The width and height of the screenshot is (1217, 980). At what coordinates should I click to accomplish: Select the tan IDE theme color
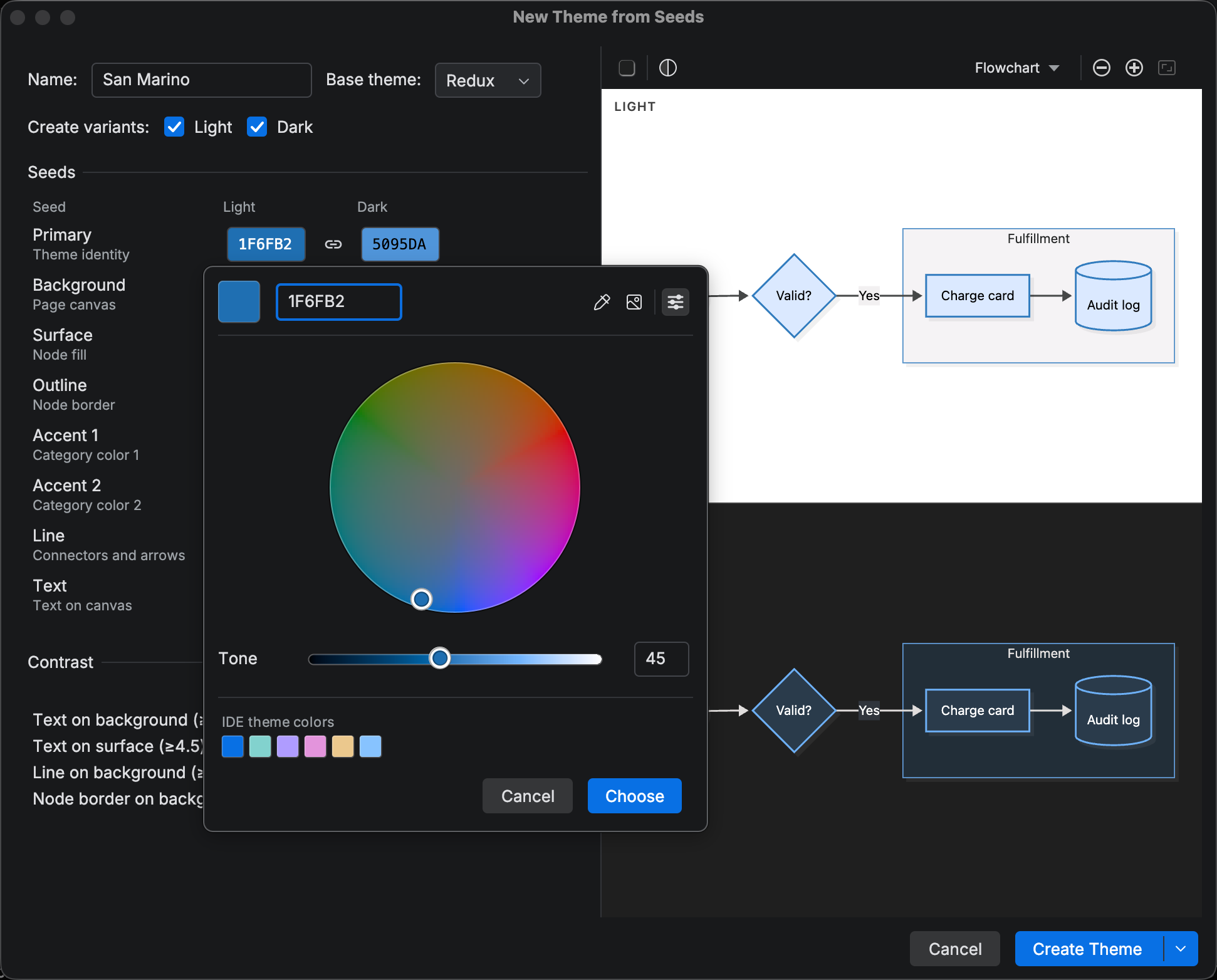343,746
